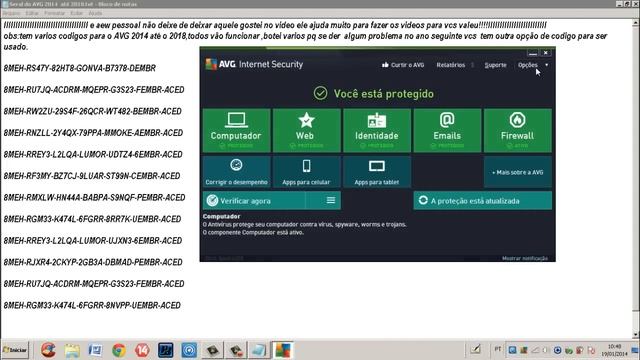Viewport: 640px width, 360px height.
Task: Open the Suporte link in AVG
Action: (495, 65)
